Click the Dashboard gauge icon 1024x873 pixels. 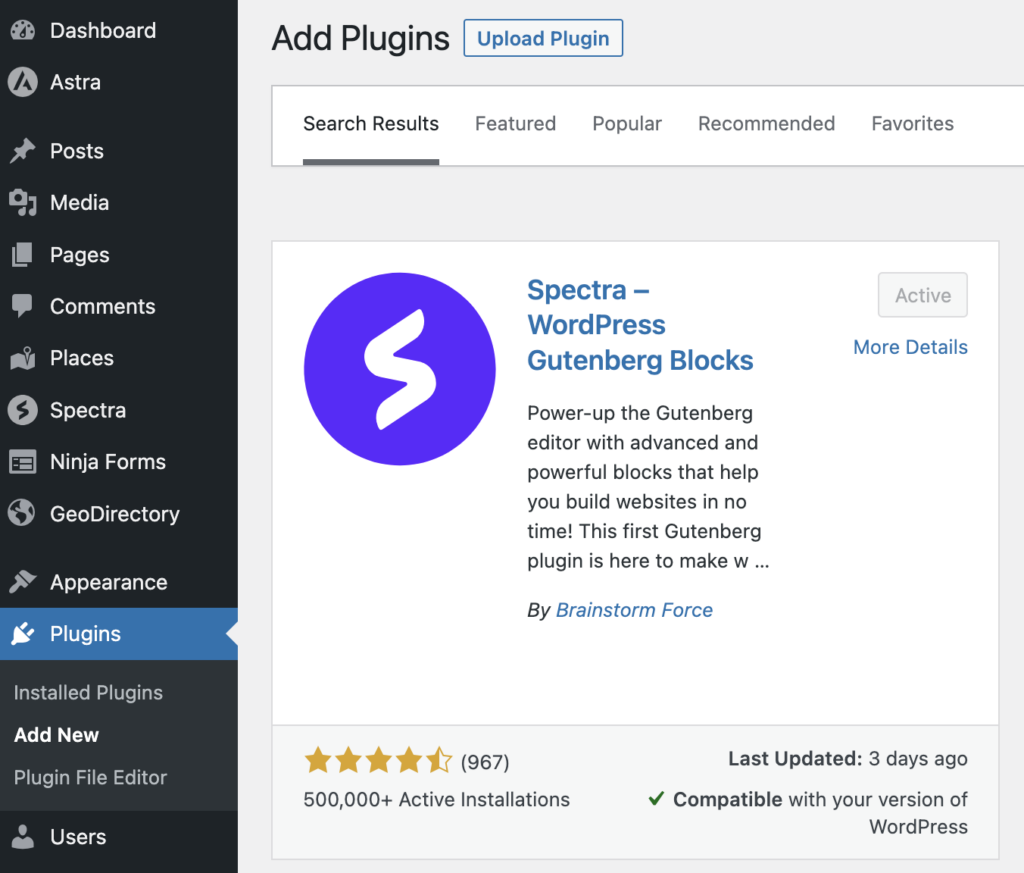coord(22,30)
